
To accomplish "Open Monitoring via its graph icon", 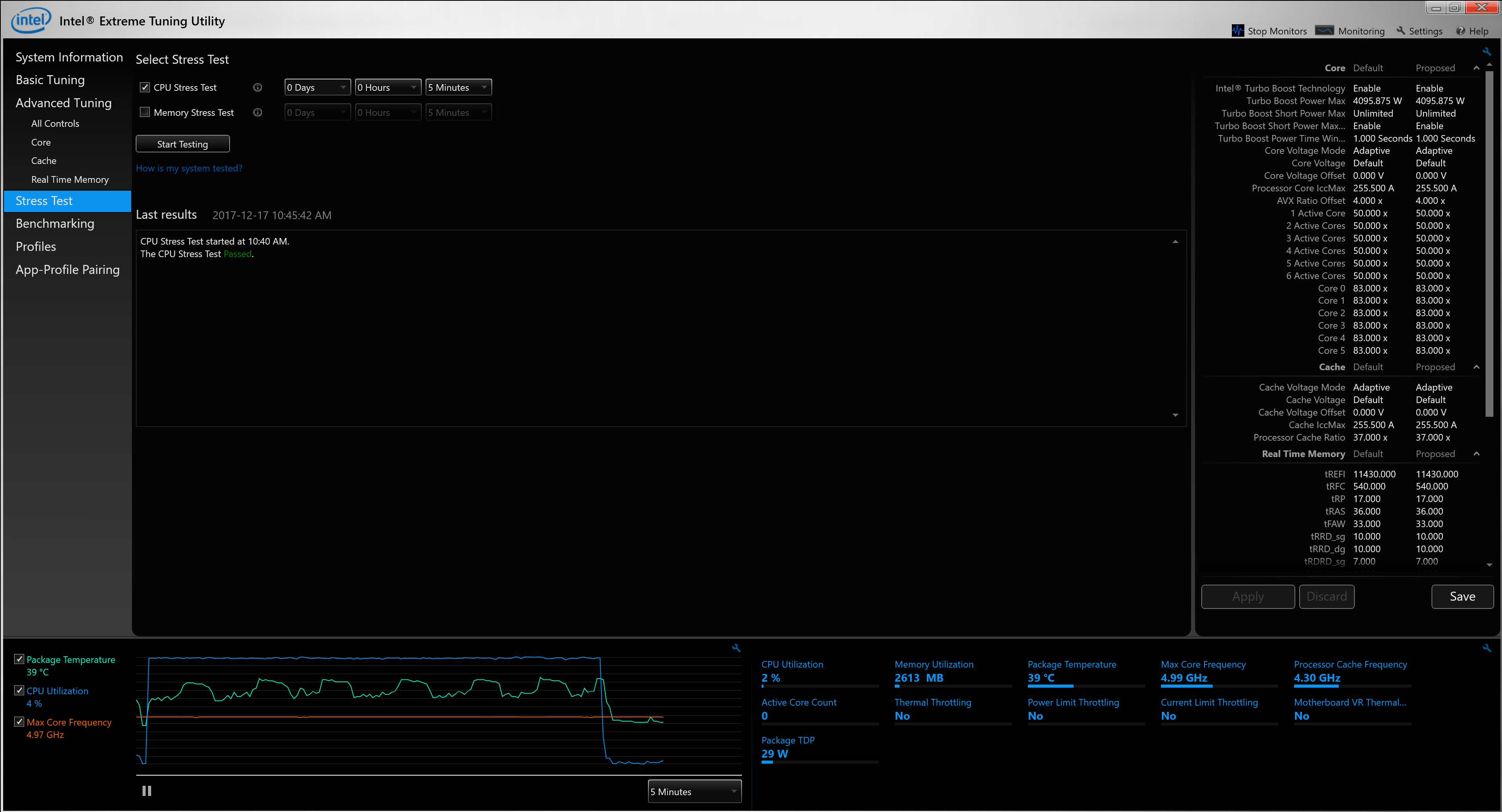I will click(1324, 31).
